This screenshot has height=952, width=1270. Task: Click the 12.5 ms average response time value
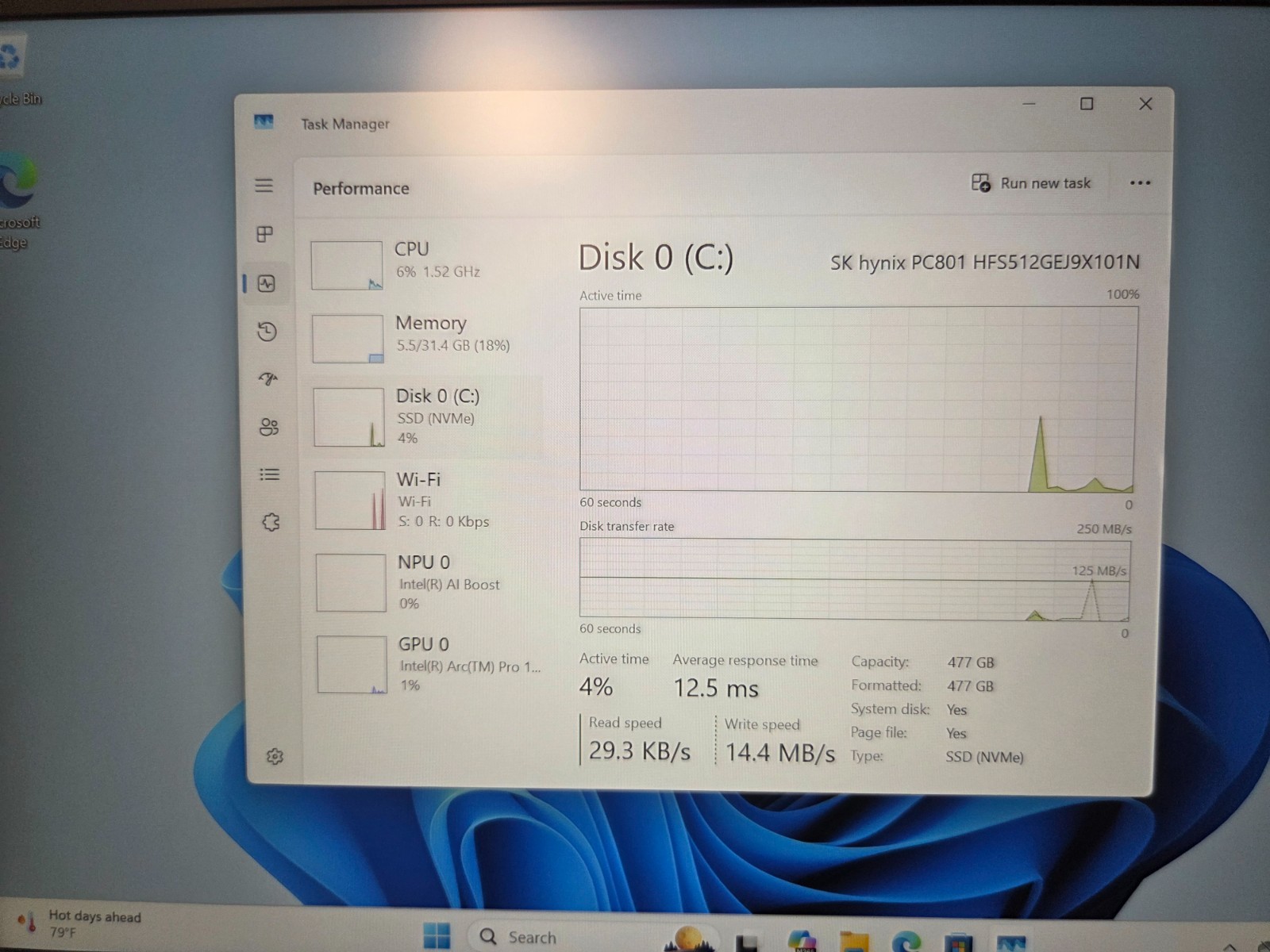click(x=716, y=688)
